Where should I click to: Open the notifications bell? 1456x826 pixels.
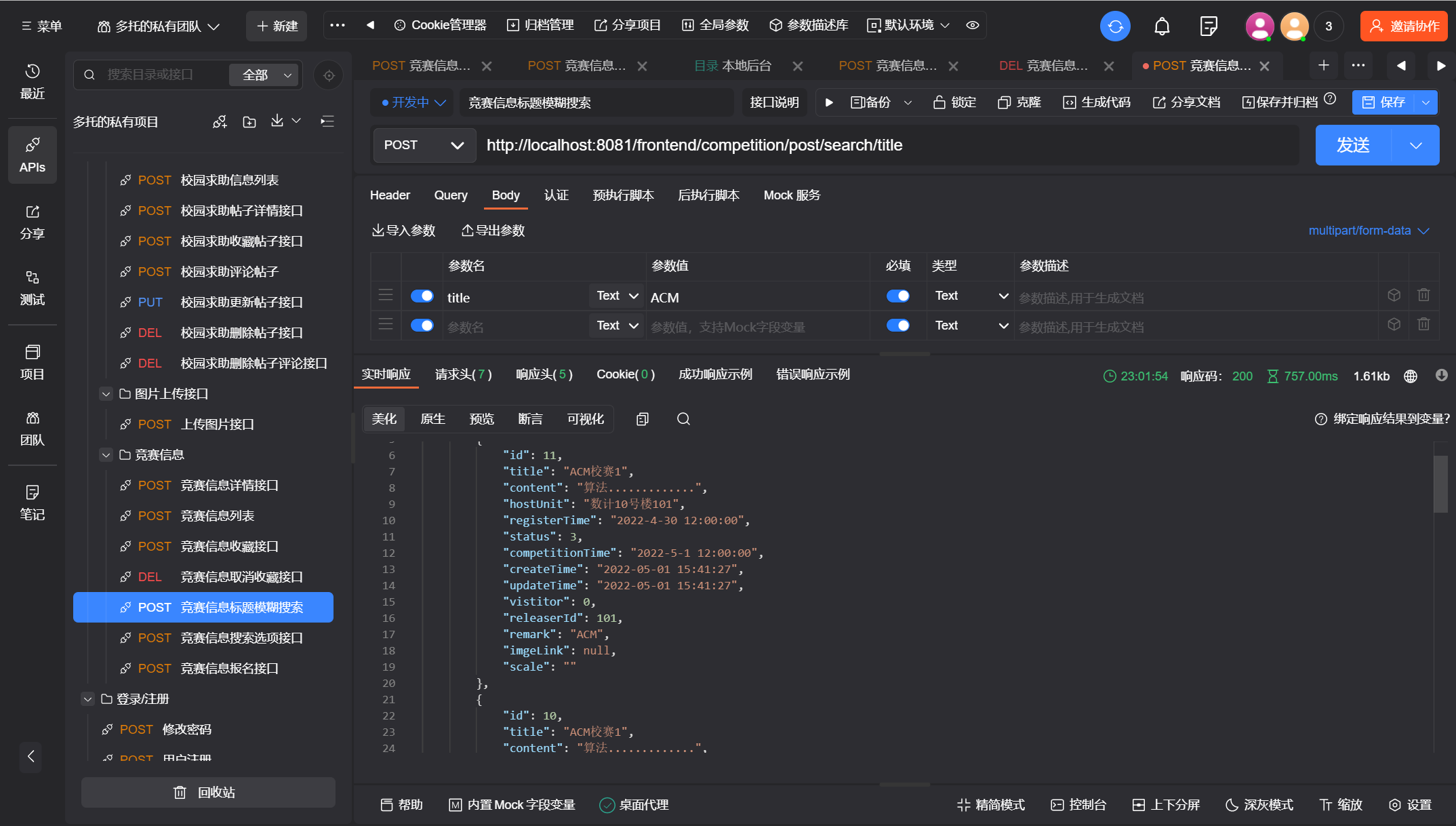(x=1162, y=26)
